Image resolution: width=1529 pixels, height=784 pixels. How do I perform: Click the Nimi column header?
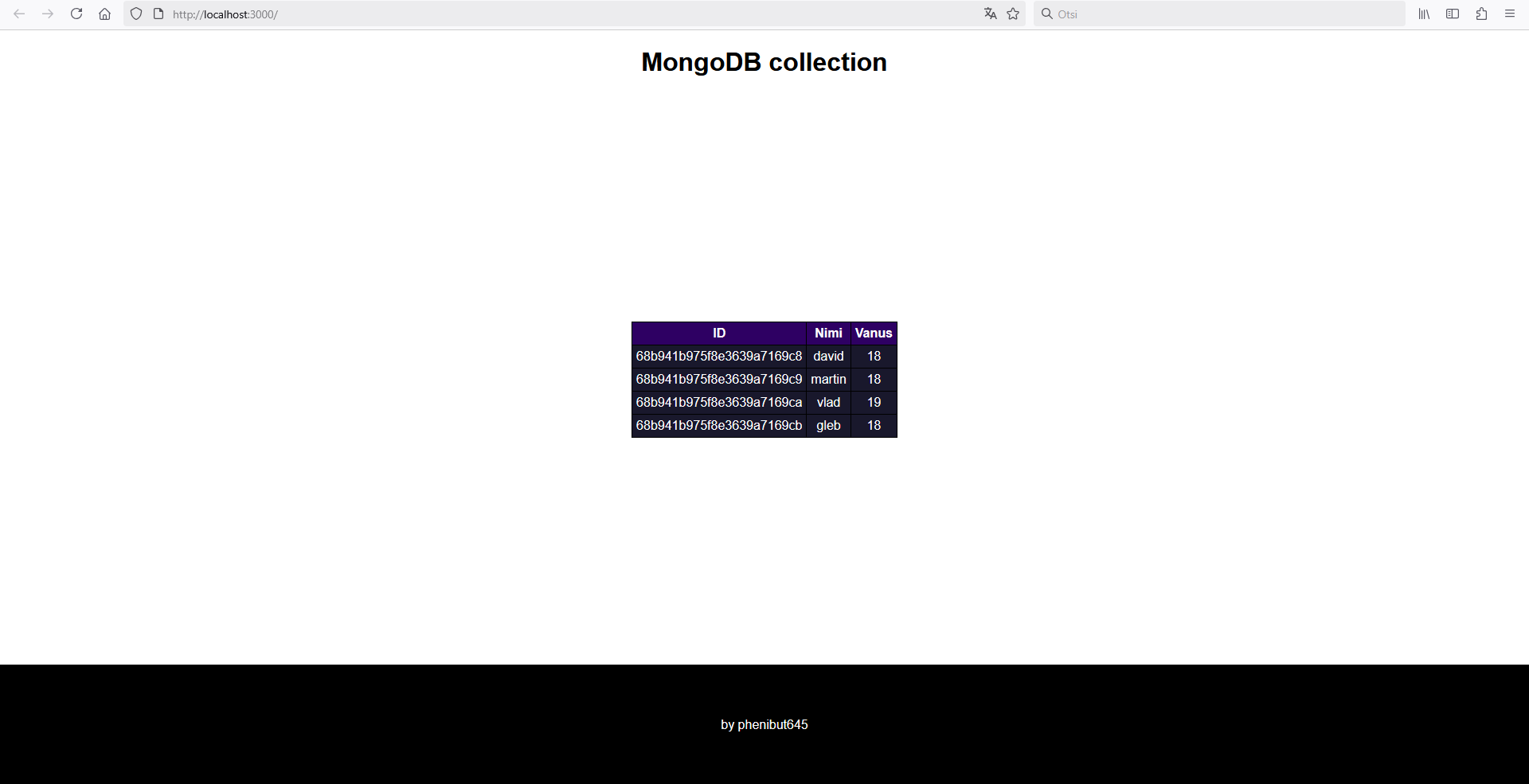click(828, 333)
